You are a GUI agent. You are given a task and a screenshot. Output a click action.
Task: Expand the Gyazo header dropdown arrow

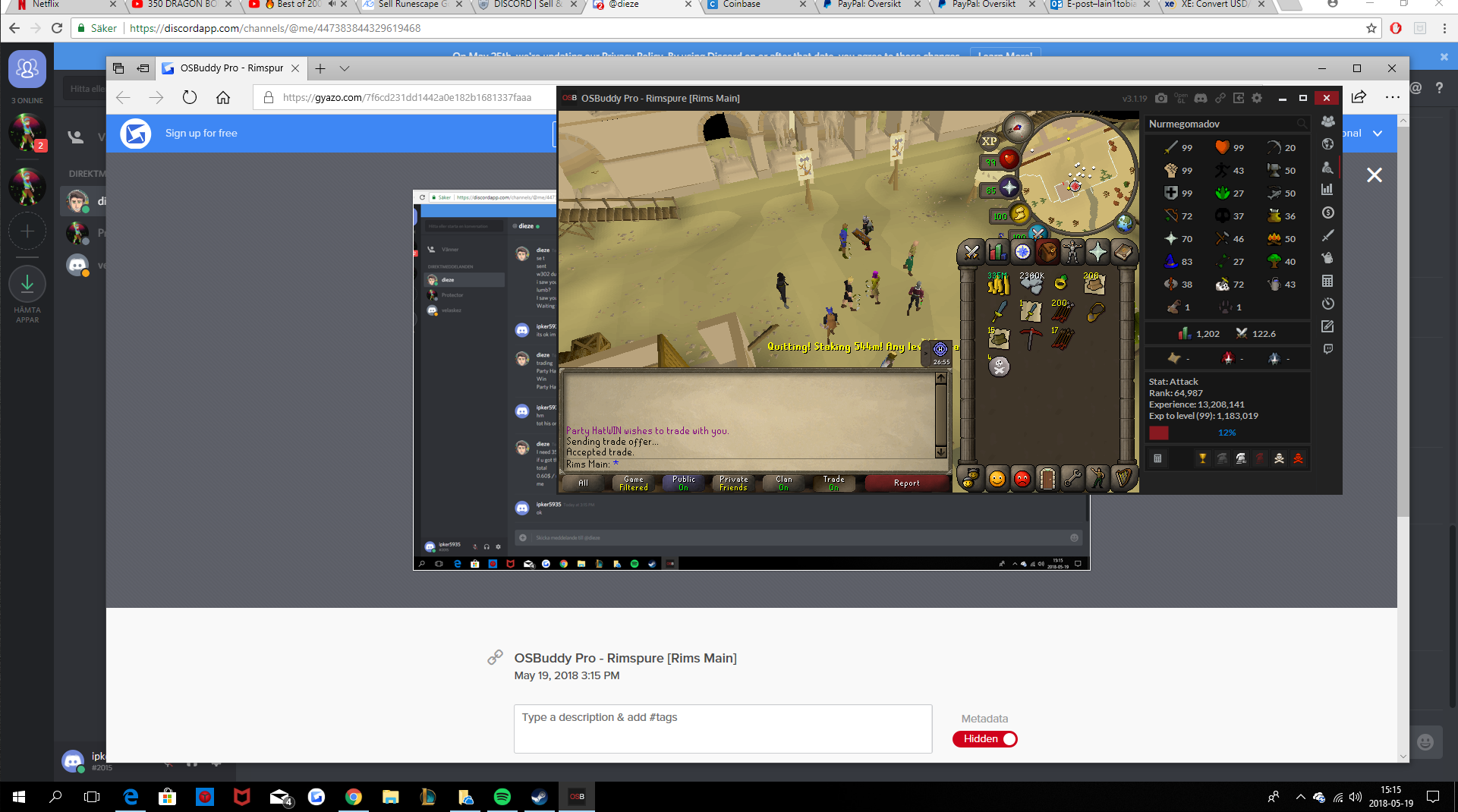1378,134
